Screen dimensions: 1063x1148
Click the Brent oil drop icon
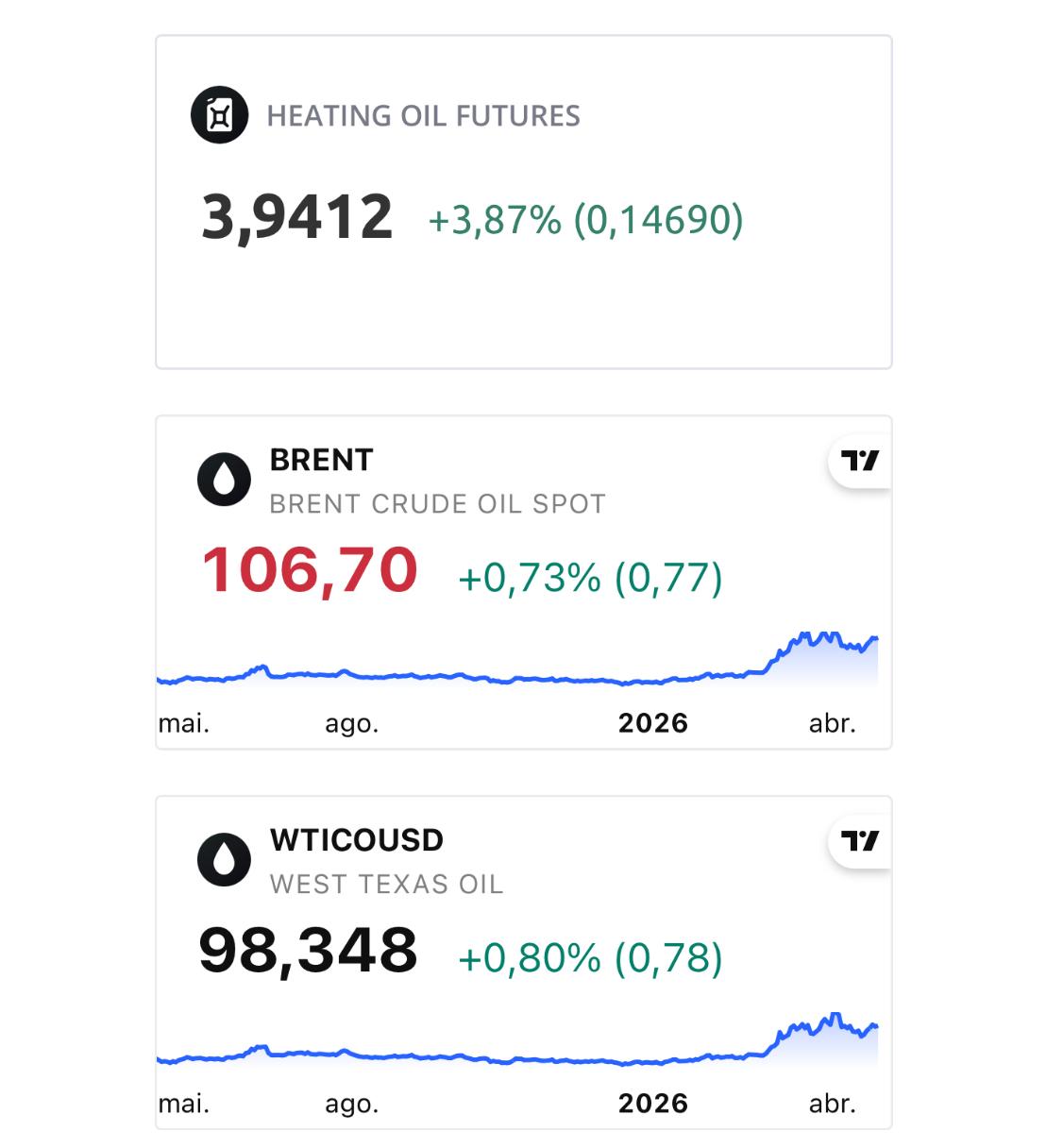click(x=224, y=480)
